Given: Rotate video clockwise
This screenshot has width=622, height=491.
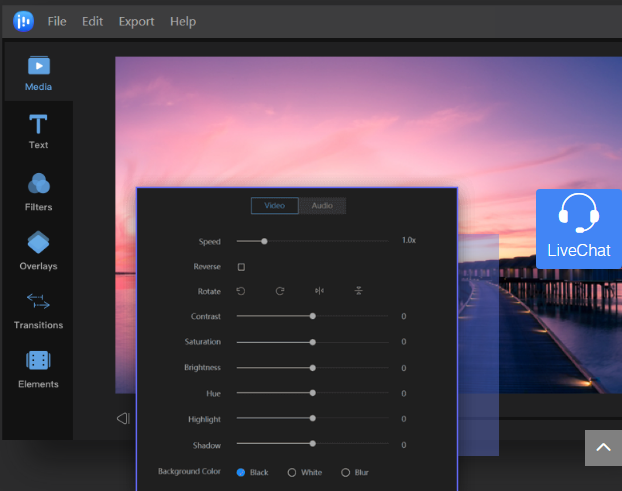Looking at the screenshot, I should 280,291.
